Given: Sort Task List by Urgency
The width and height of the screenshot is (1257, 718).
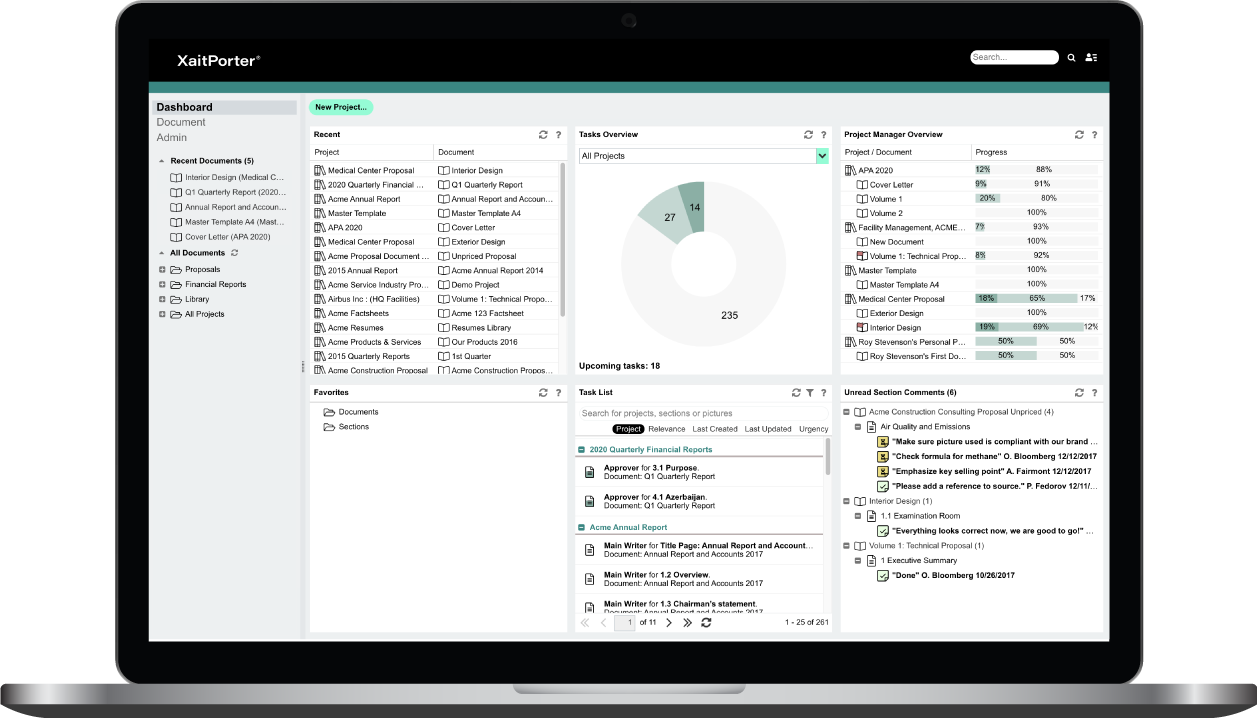Looking at the screenshot, I should [814, 429].
